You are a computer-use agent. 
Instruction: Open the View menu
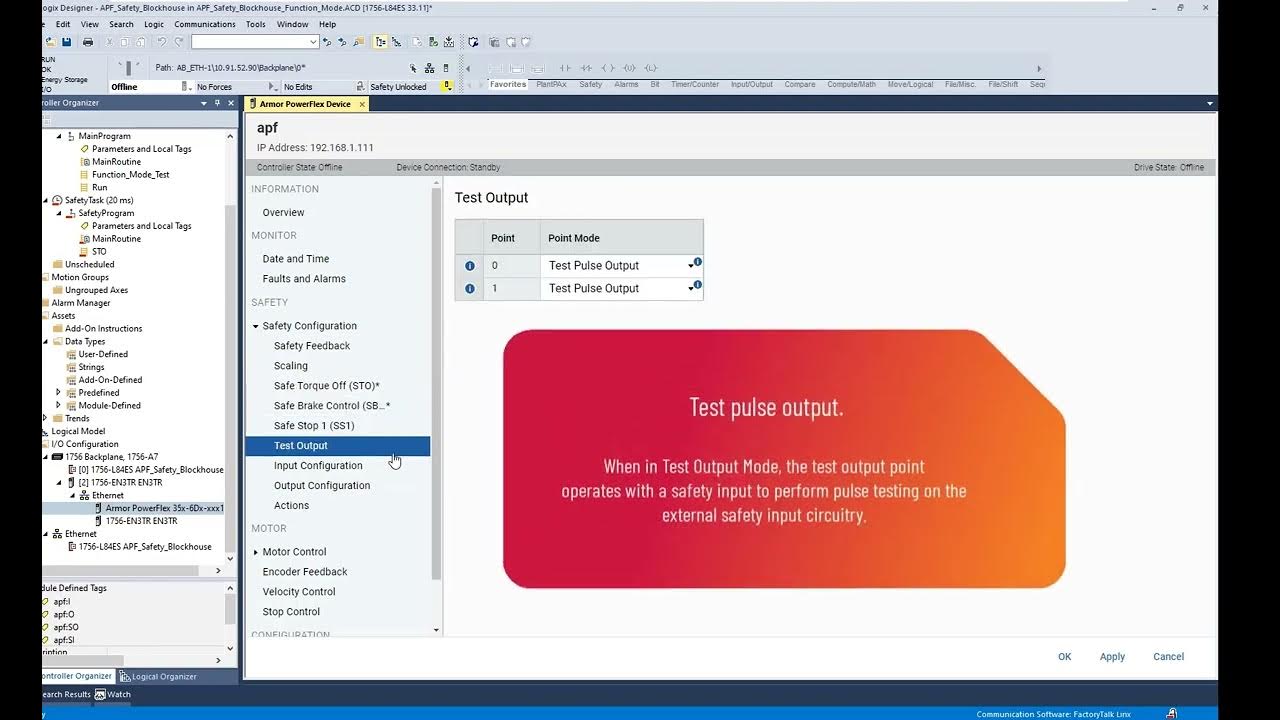[90, 24]
